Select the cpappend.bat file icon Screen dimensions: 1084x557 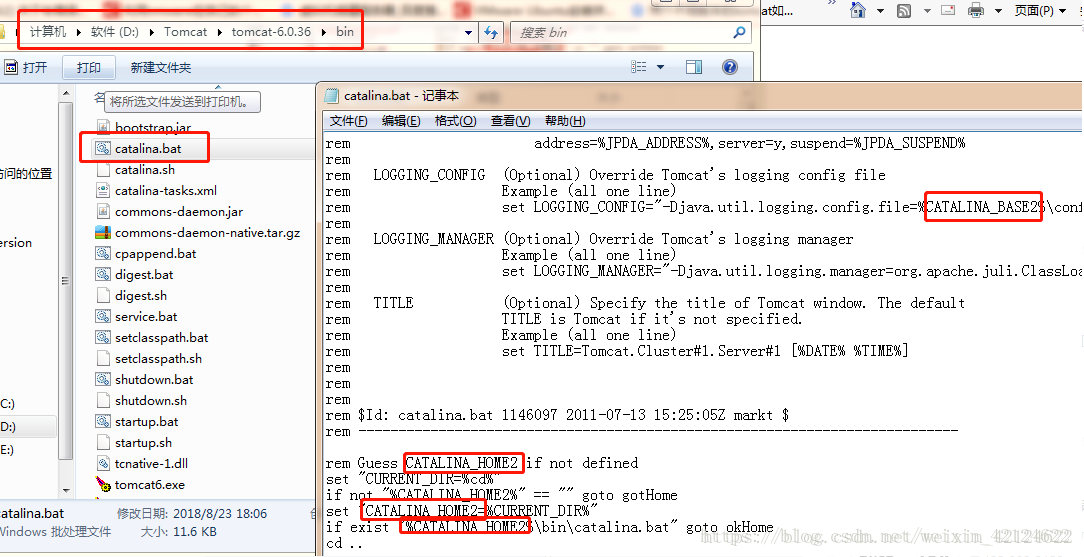(103, 254)
